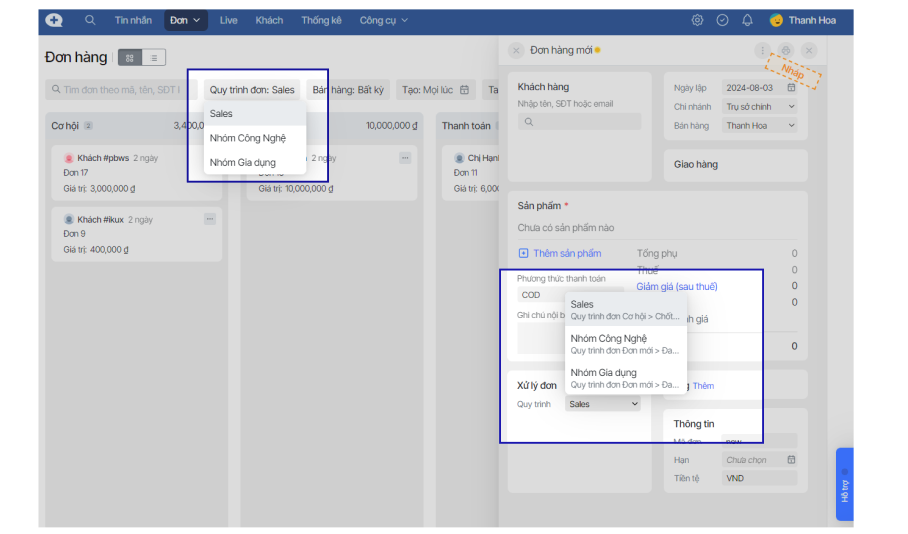
Task: Choose Nhóm Công Nghệ in filter dropdown
Action: coord(248,138)
